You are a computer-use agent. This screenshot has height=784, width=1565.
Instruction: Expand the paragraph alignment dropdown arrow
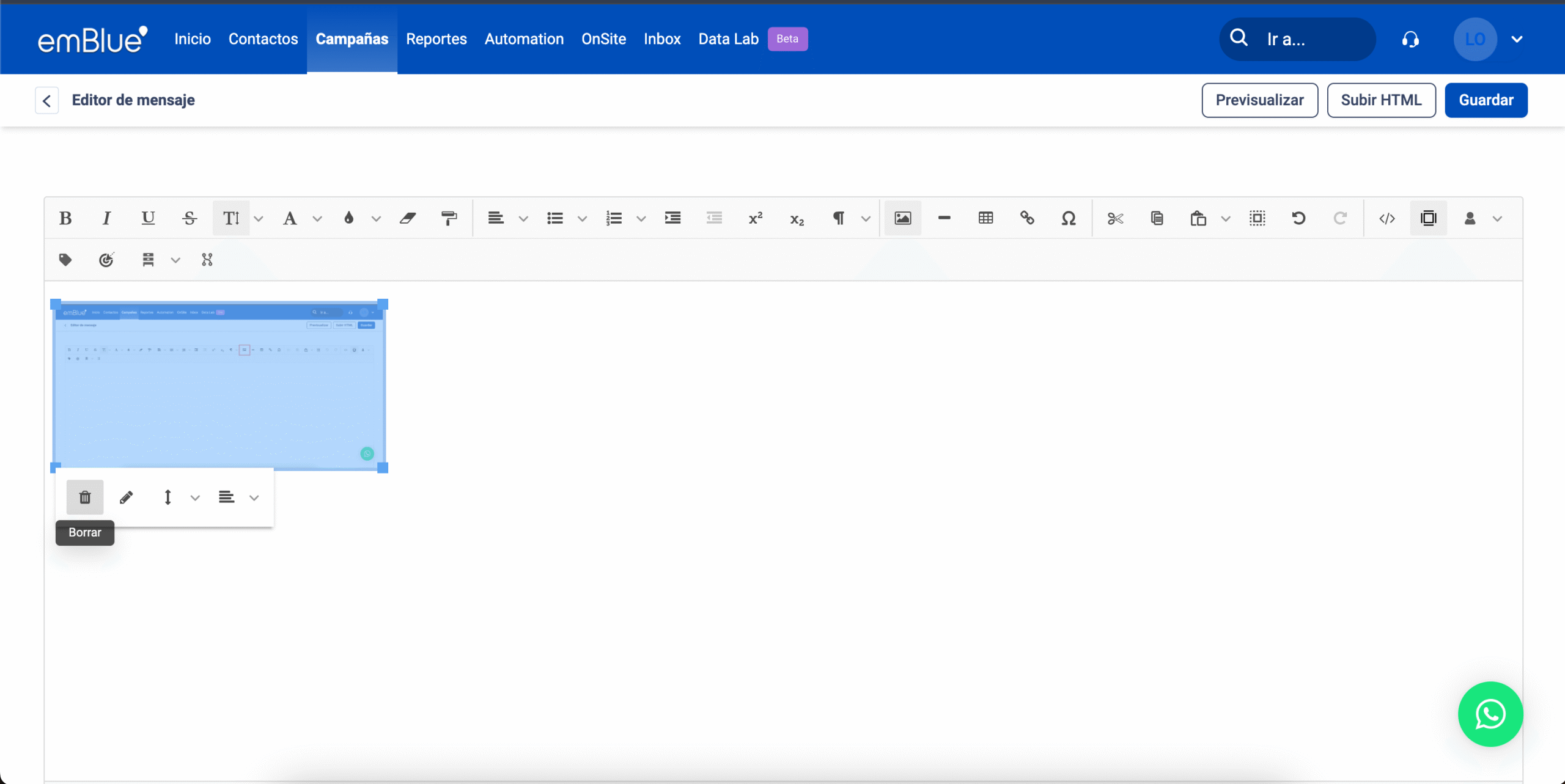click(x=523, y=219)
